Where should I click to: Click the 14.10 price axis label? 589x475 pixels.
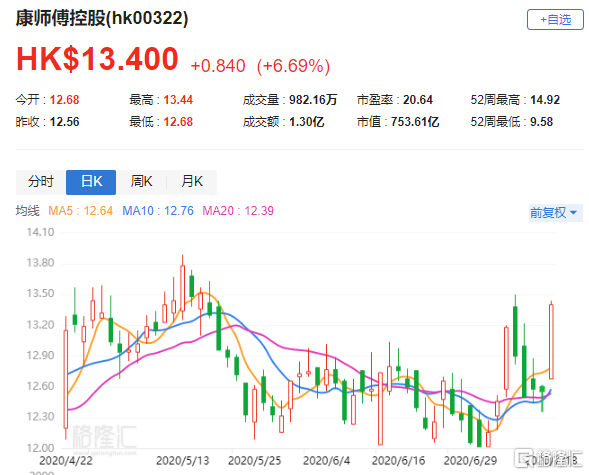point(40,232)
